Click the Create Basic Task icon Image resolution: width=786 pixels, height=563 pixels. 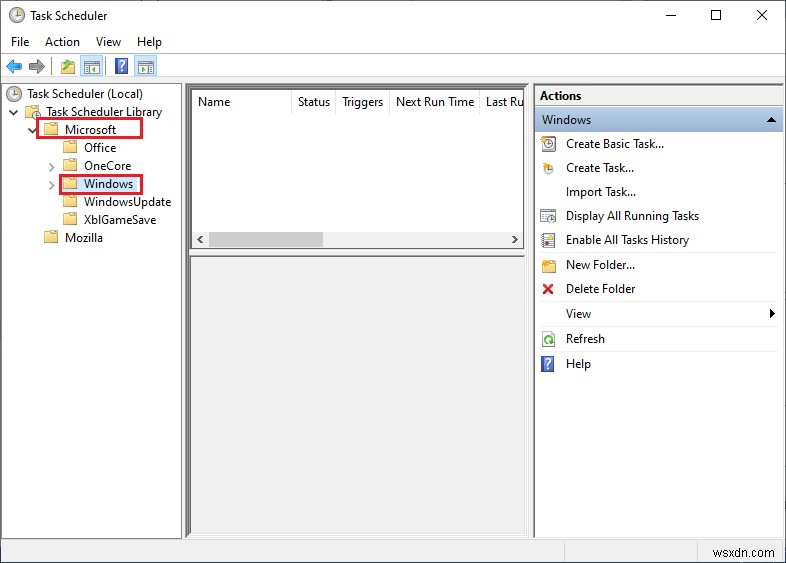548,144
